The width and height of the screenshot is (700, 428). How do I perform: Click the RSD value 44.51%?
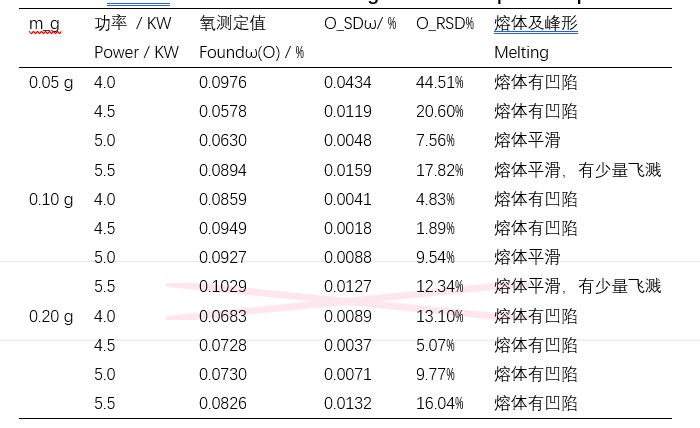click(439, 83)
